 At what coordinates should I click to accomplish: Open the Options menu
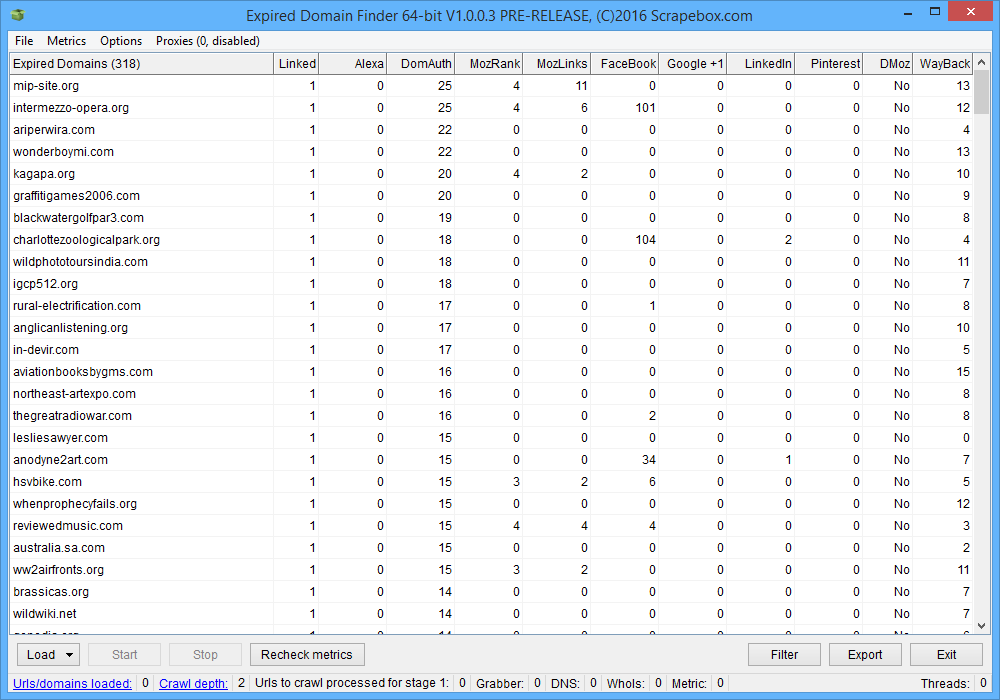tap(121, 41)
